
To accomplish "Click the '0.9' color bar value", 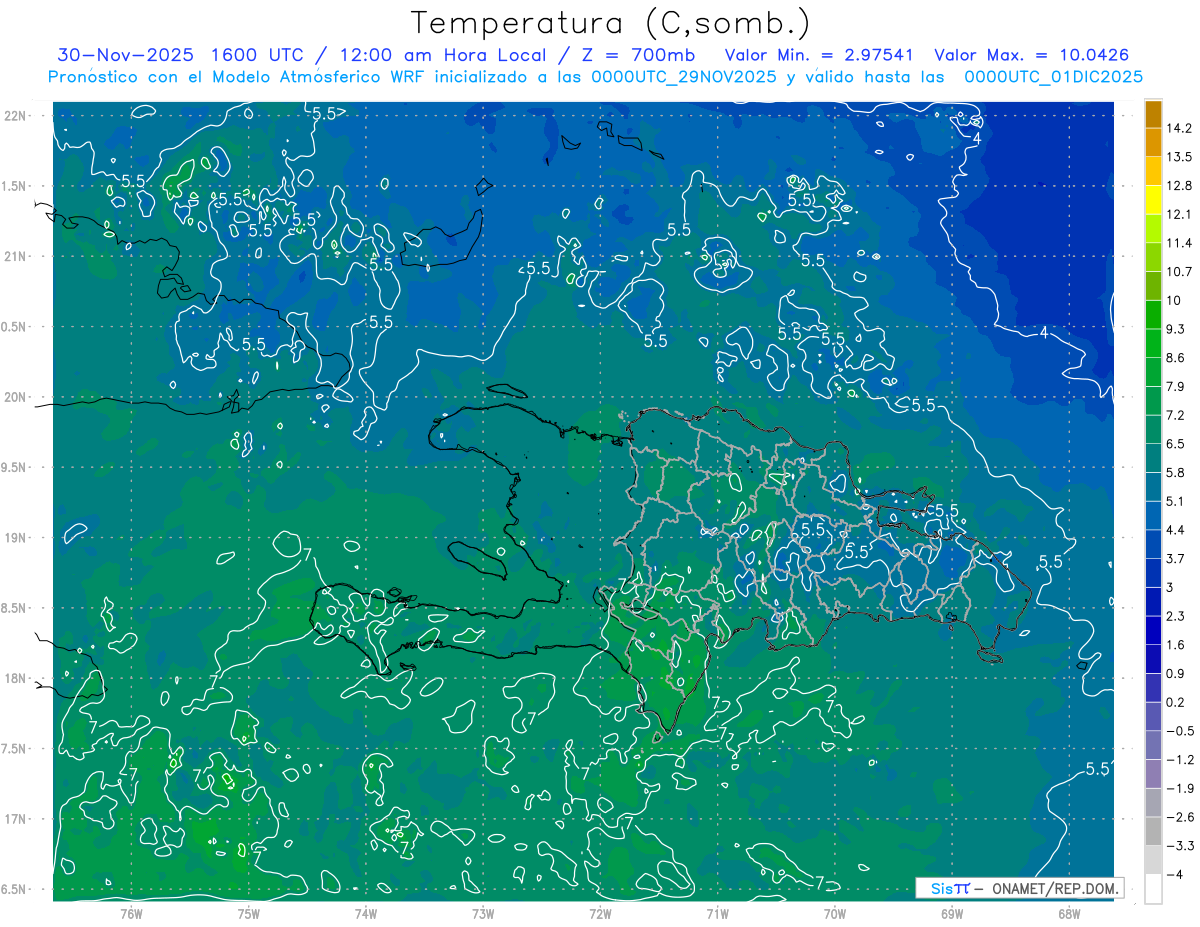I will (1175, 674).
